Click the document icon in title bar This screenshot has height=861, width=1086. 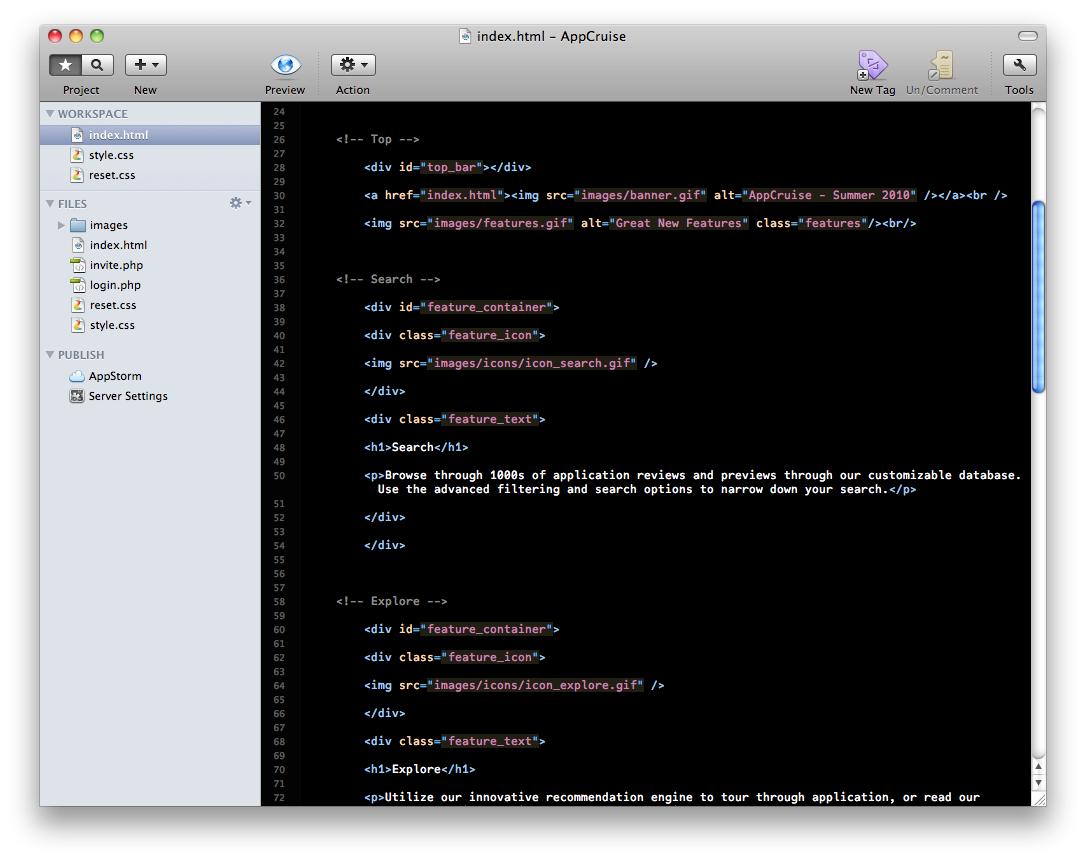(x=465, y=36)
